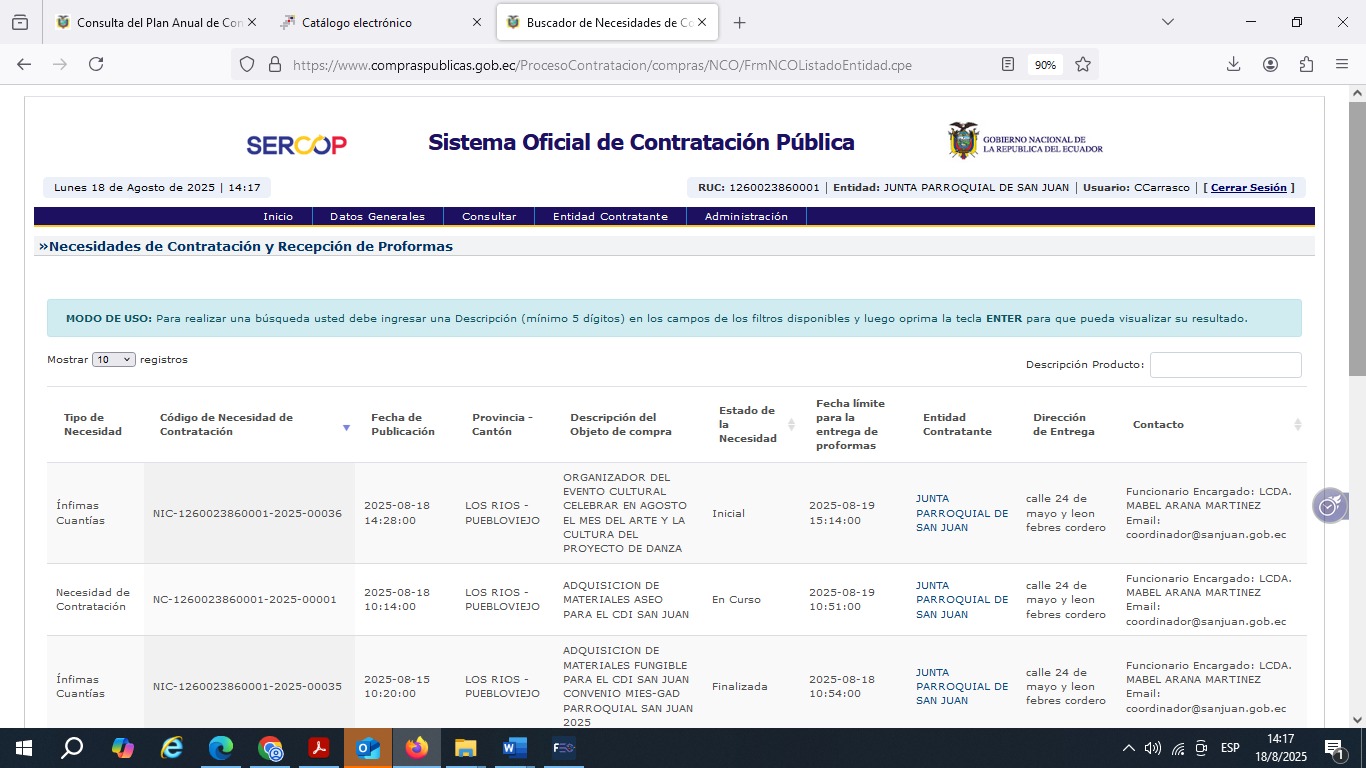Bookmark this page with star icon
Screen dimensions: 1366x768
tap(1082, 64)
